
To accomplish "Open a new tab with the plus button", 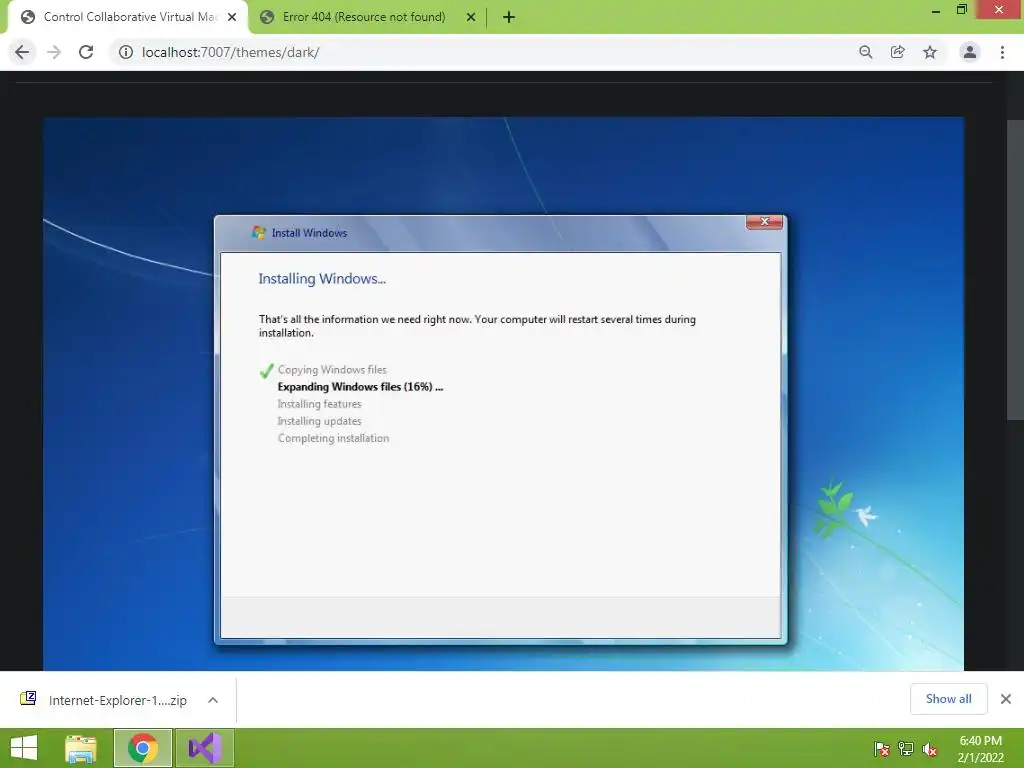I will 509,18.
